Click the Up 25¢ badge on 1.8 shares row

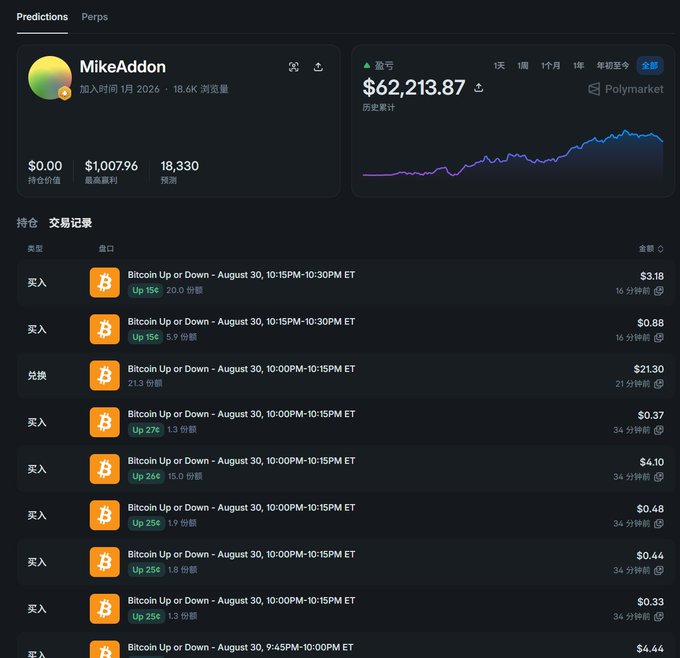[x=146, y=570]
